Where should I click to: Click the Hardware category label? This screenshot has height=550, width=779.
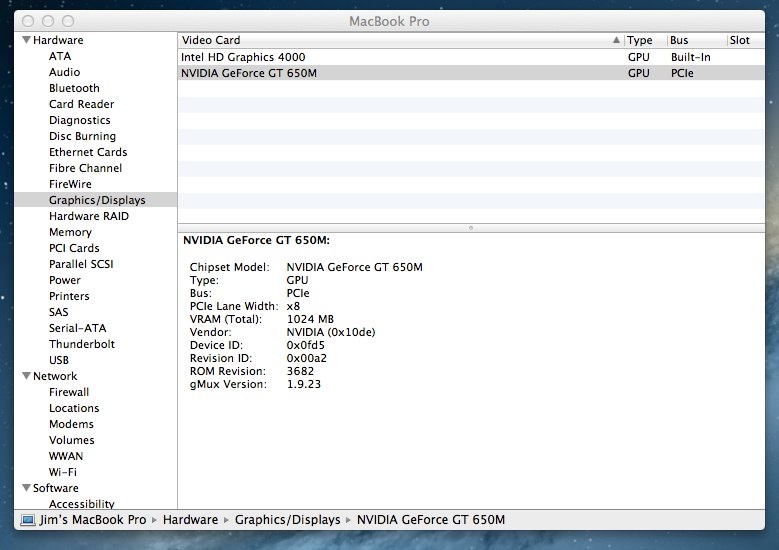[x=58, y=40]
